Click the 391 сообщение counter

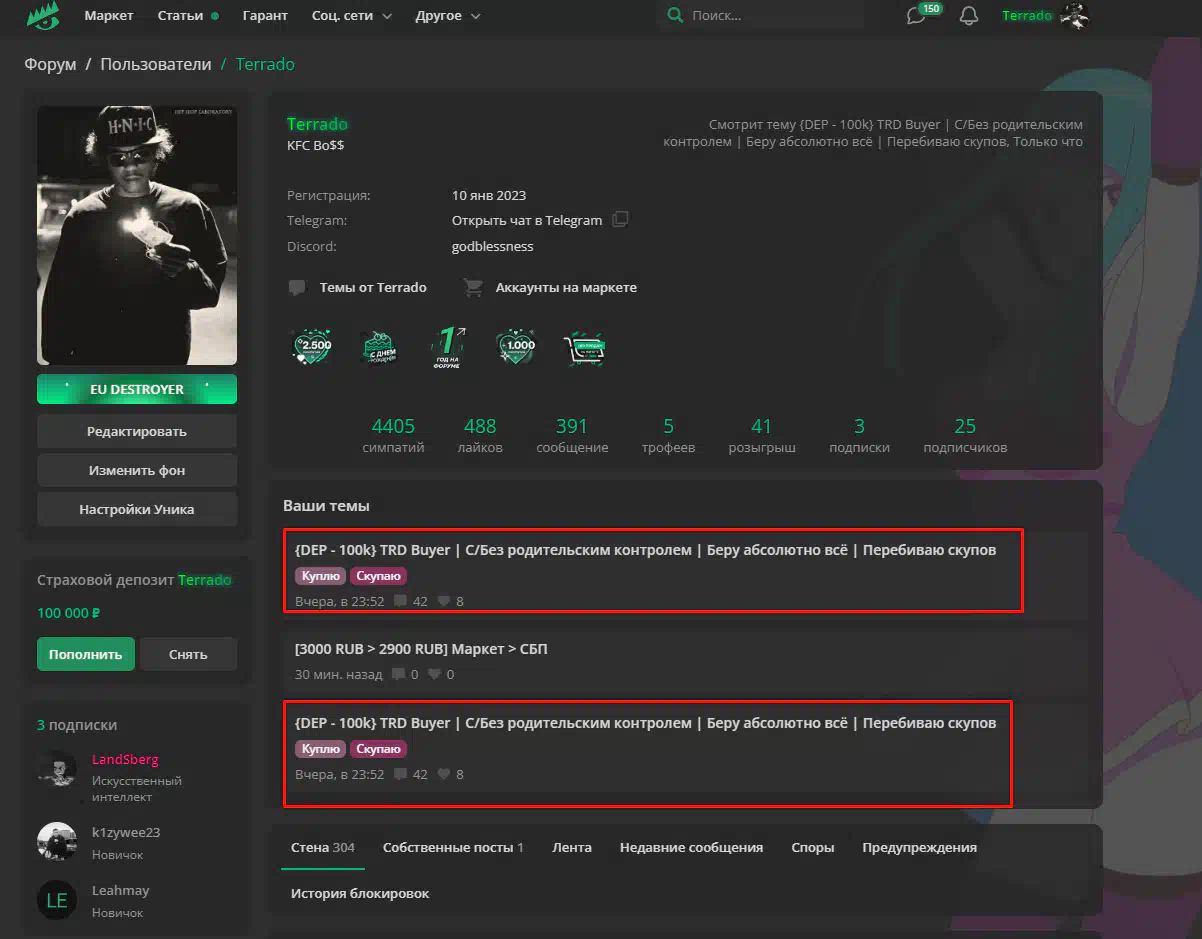[572, 436]
